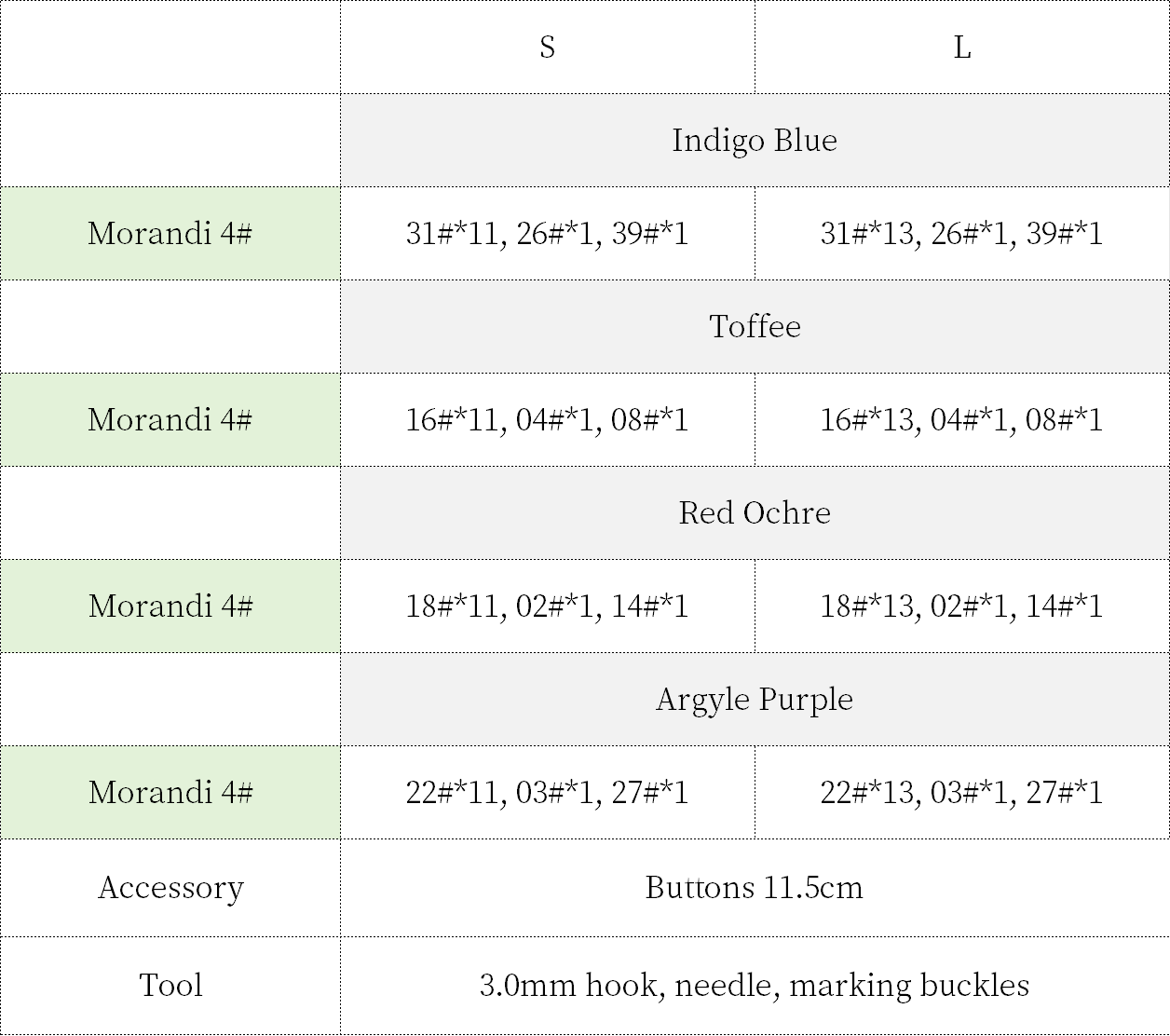Select the Argyle Purple heading row
Image resolution: width=1170 pixels, height=1036 pixels.
point(755,699)
